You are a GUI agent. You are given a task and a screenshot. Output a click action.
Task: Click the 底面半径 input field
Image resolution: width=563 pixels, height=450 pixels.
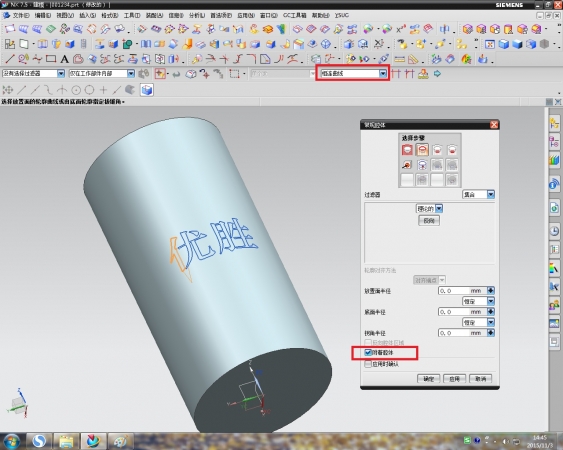(x=462, y=311)
